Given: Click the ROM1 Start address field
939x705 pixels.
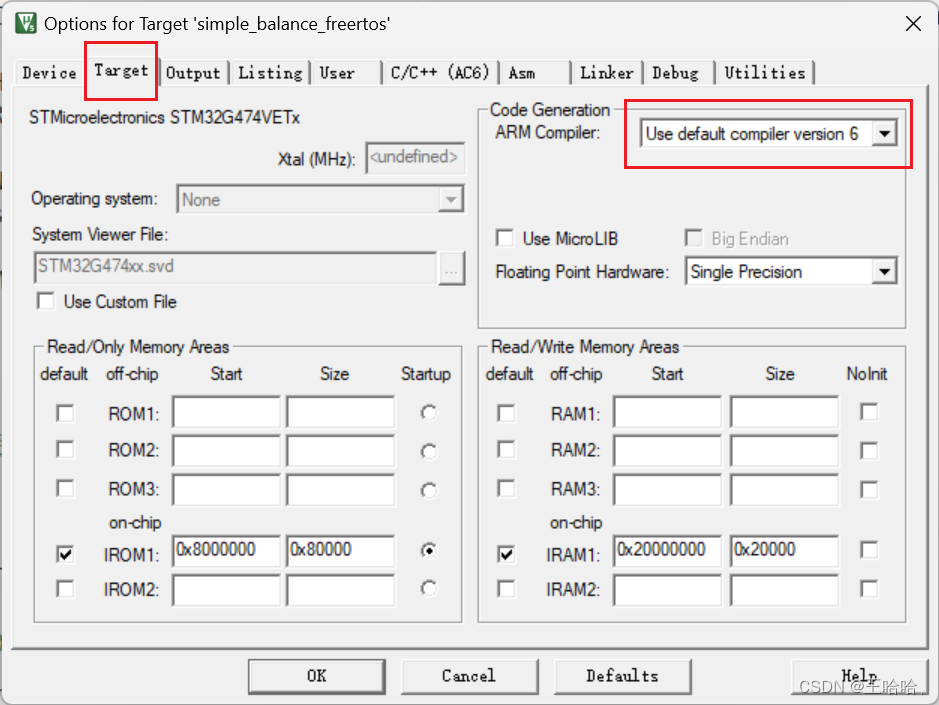Looking at the screenshot, I should click(226, 411).
